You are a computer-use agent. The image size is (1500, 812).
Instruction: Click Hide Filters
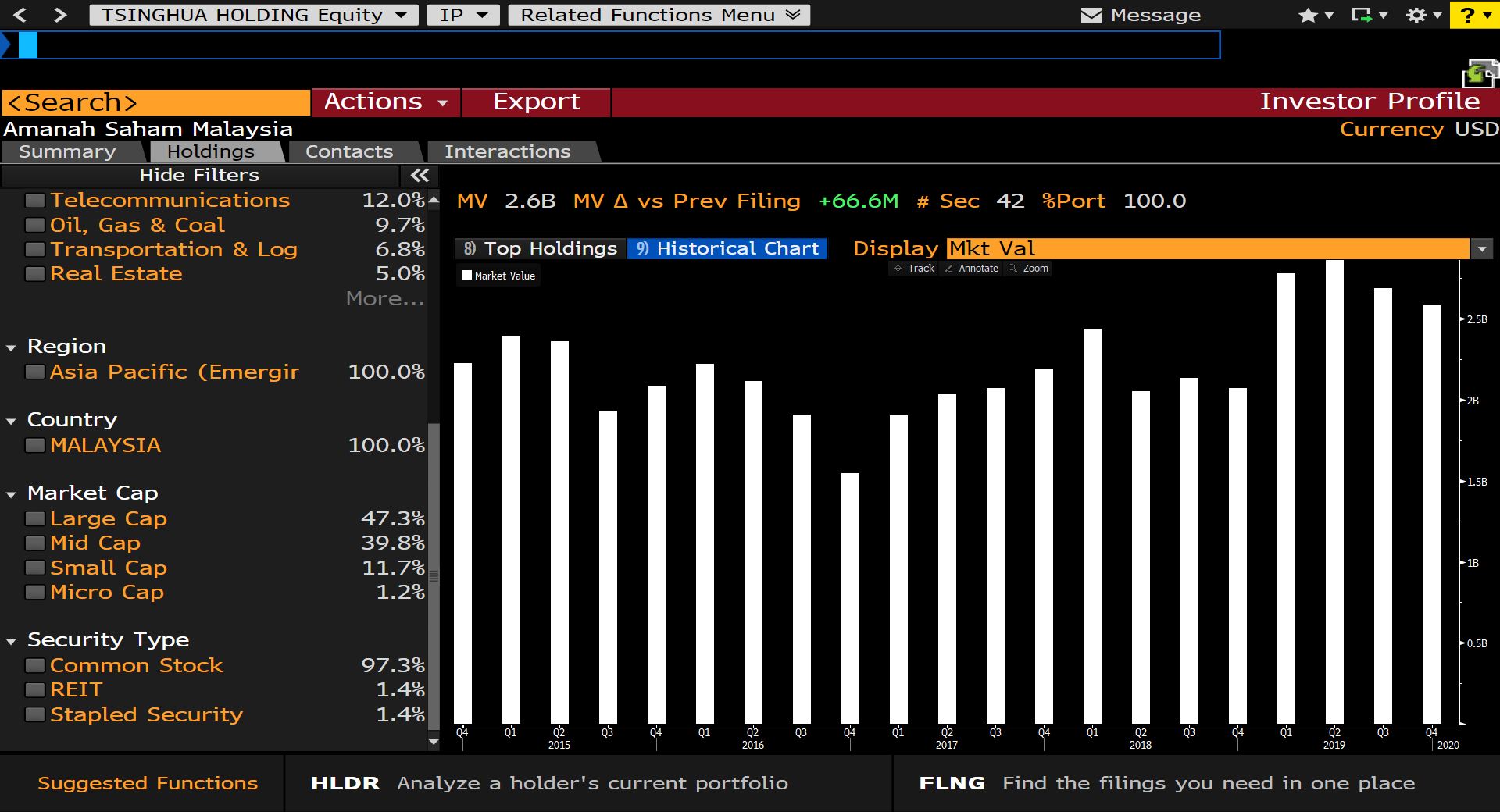tap(199, 175)
